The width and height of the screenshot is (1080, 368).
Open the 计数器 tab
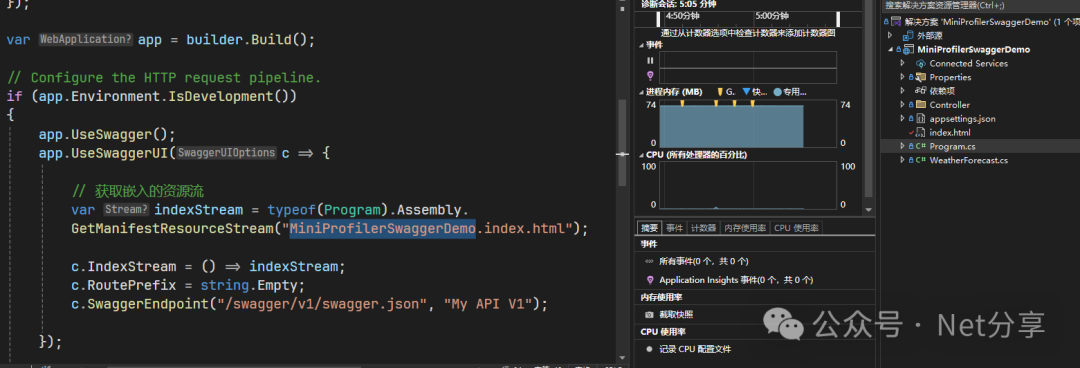point(703,228)
